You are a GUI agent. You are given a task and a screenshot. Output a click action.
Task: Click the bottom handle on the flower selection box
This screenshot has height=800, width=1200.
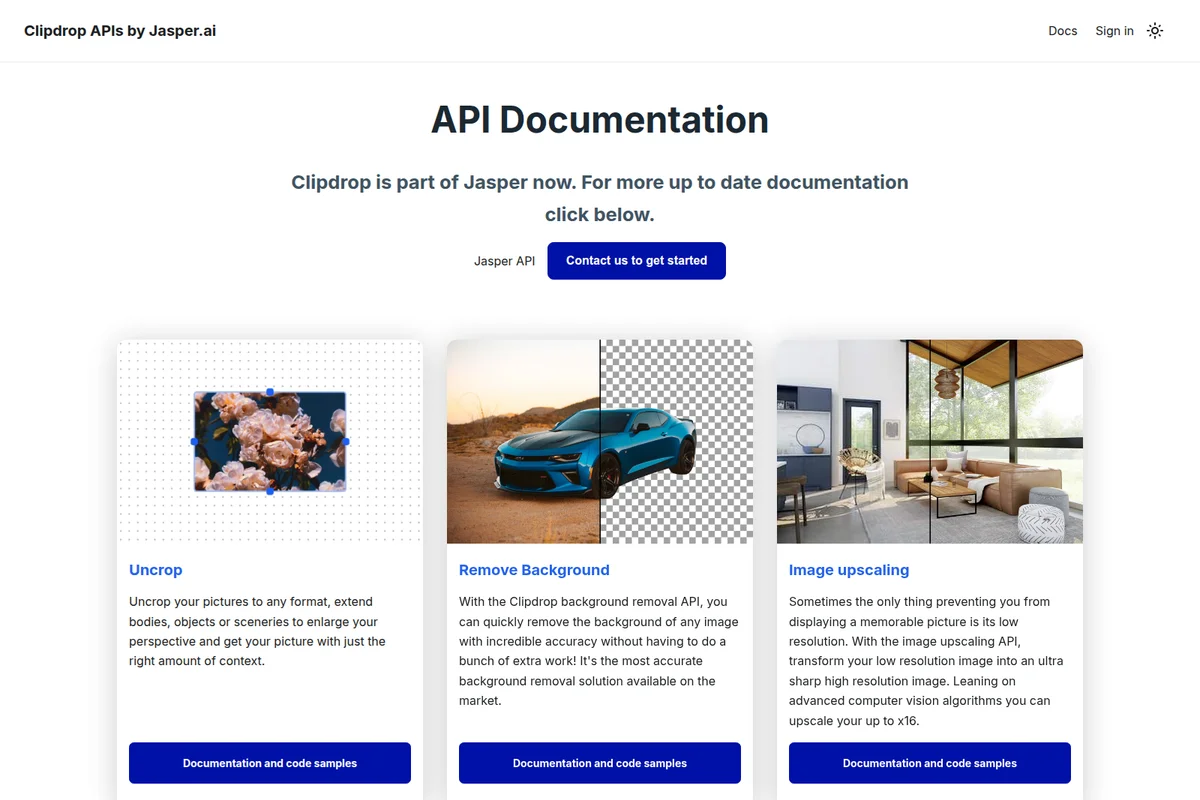click(269, 491)
